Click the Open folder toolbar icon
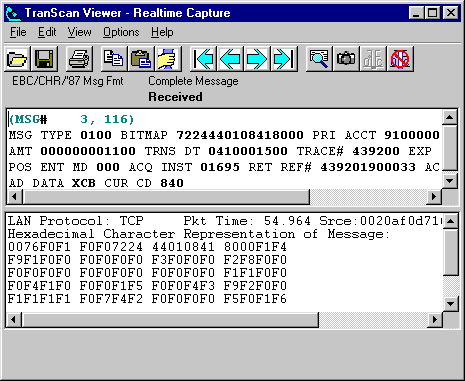This screenshot has height=381, width=465. point(17,59)
